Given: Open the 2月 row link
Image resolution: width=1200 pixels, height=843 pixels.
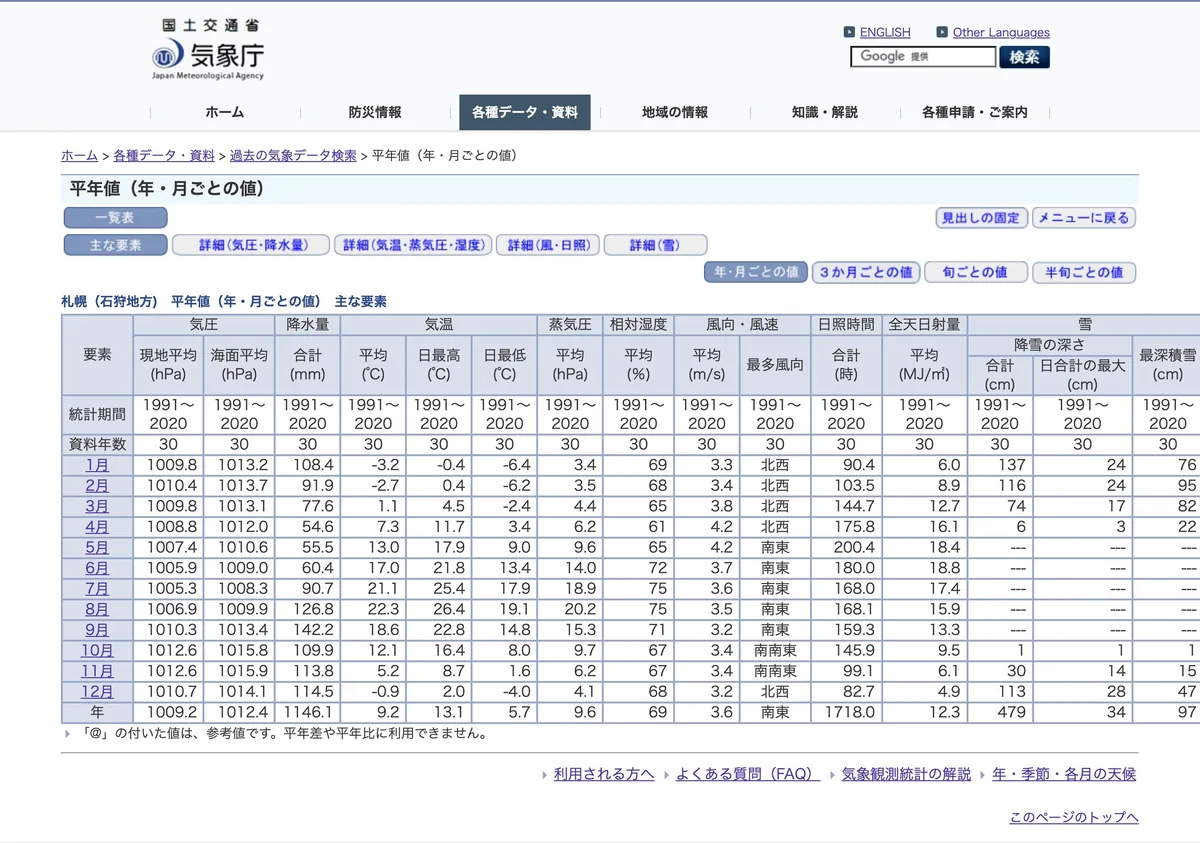Looking at the screenshot, I should pyautogui.click(x=97, y=486).
